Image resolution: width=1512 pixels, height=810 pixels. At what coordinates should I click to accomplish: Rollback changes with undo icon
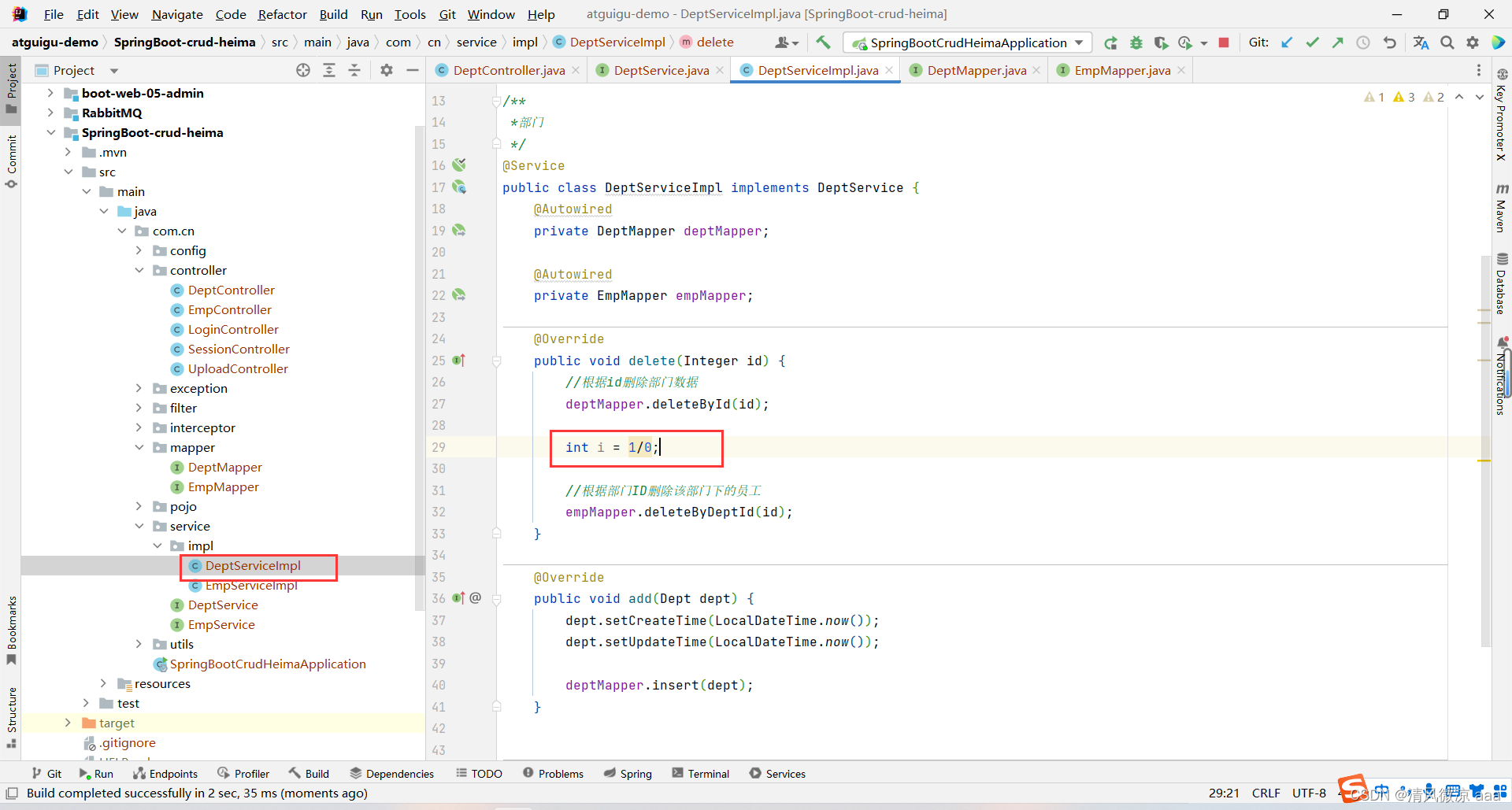1389,43
